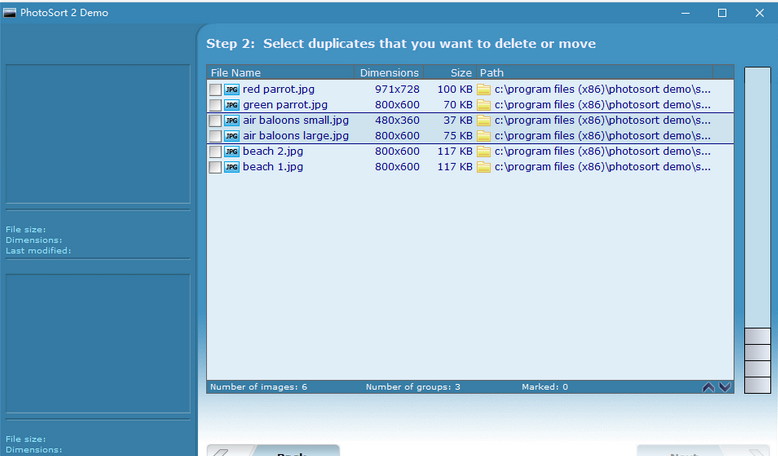This screenshot has width=778, height=456.
Task: Click folder icon in red parrot.jpg row
Action: 484,89
